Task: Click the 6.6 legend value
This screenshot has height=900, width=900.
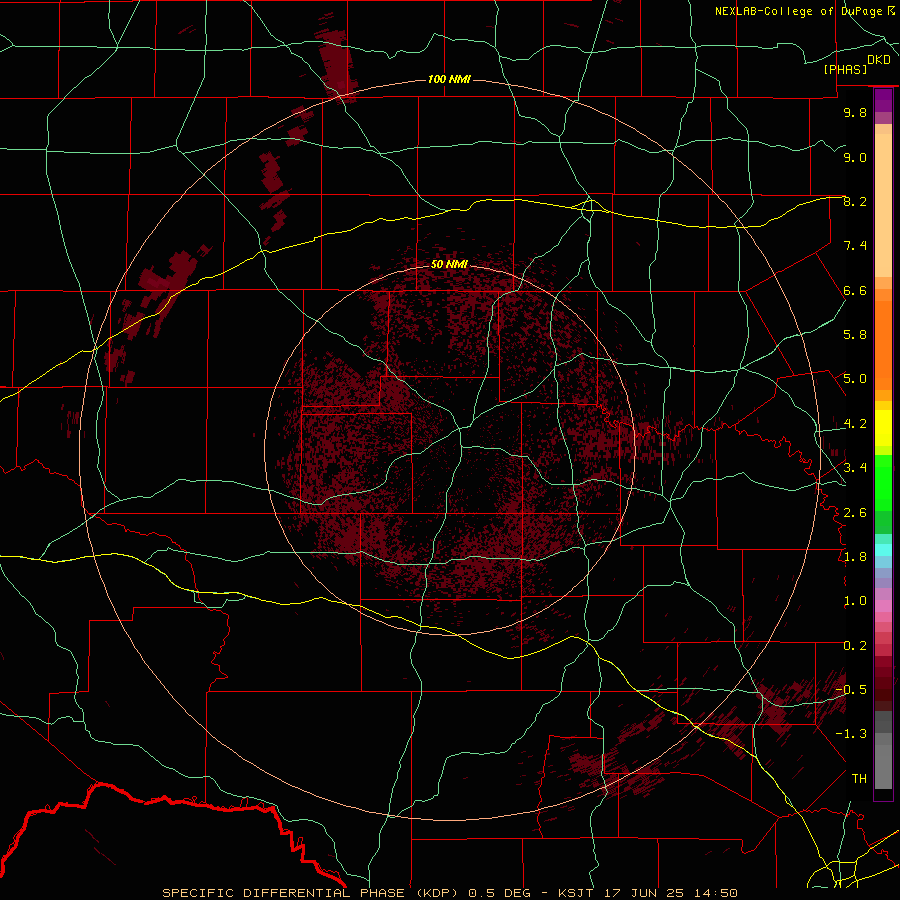Action: click(855, 290)
